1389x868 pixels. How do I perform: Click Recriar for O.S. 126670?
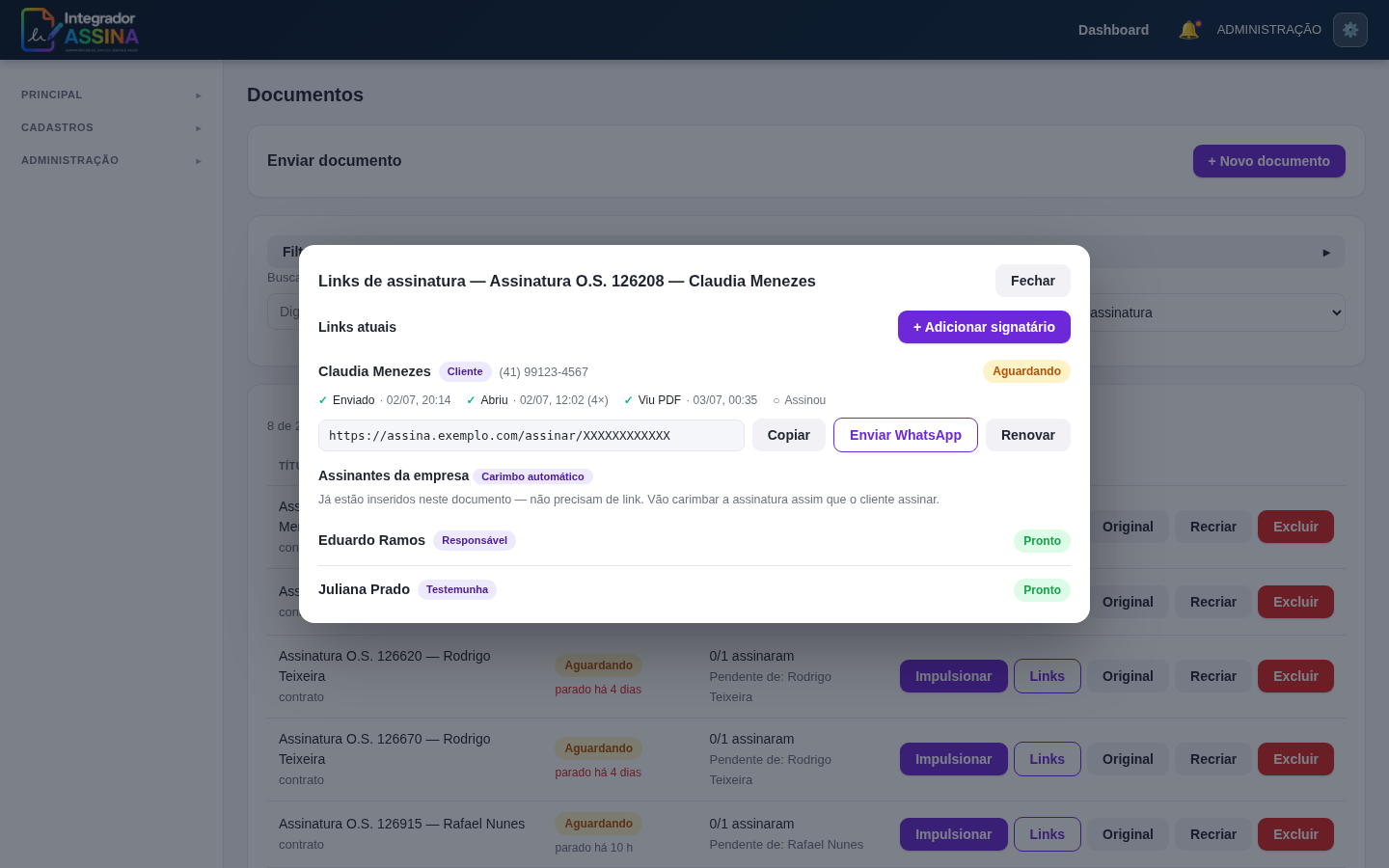[x=1212, y=759]
